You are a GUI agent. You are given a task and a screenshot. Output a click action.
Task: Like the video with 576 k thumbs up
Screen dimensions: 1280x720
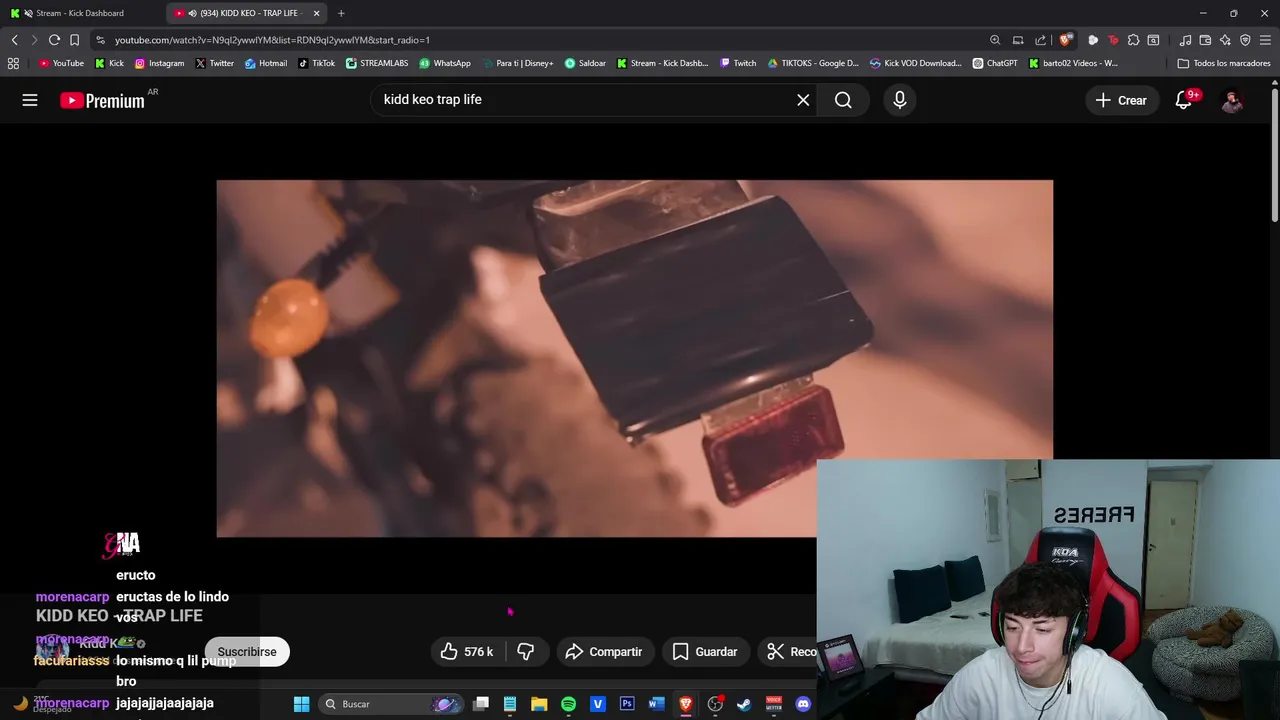click(x=467, y=652)
